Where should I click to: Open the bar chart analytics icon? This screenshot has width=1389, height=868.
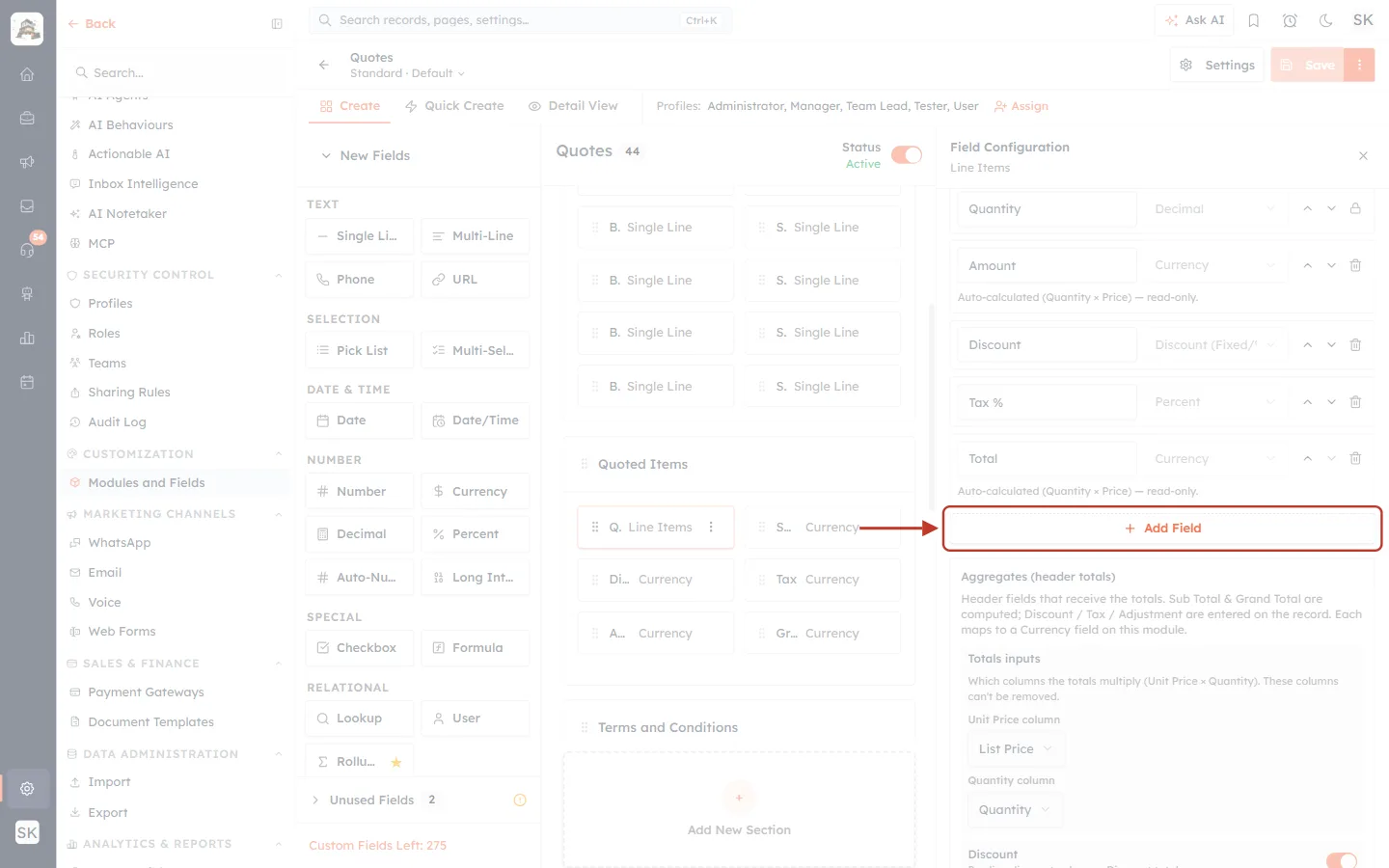point(27,338)
